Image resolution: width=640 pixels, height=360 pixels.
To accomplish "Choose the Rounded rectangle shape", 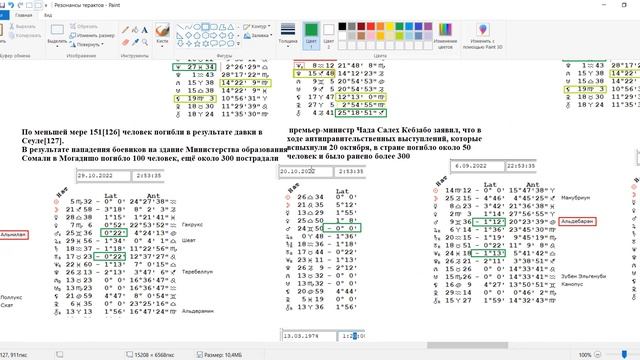I will point(214,27).
